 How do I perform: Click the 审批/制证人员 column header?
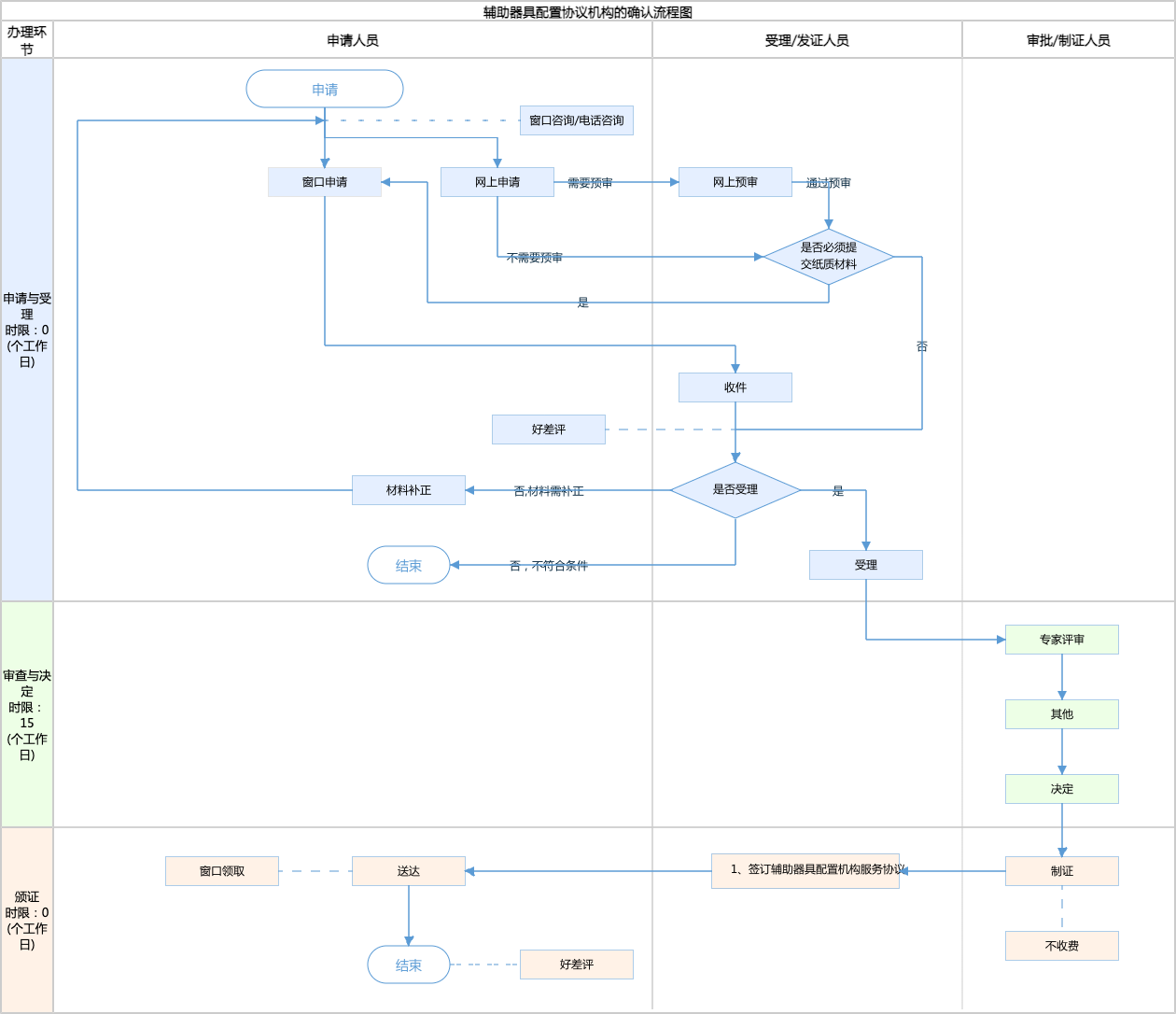[1068, 40]
